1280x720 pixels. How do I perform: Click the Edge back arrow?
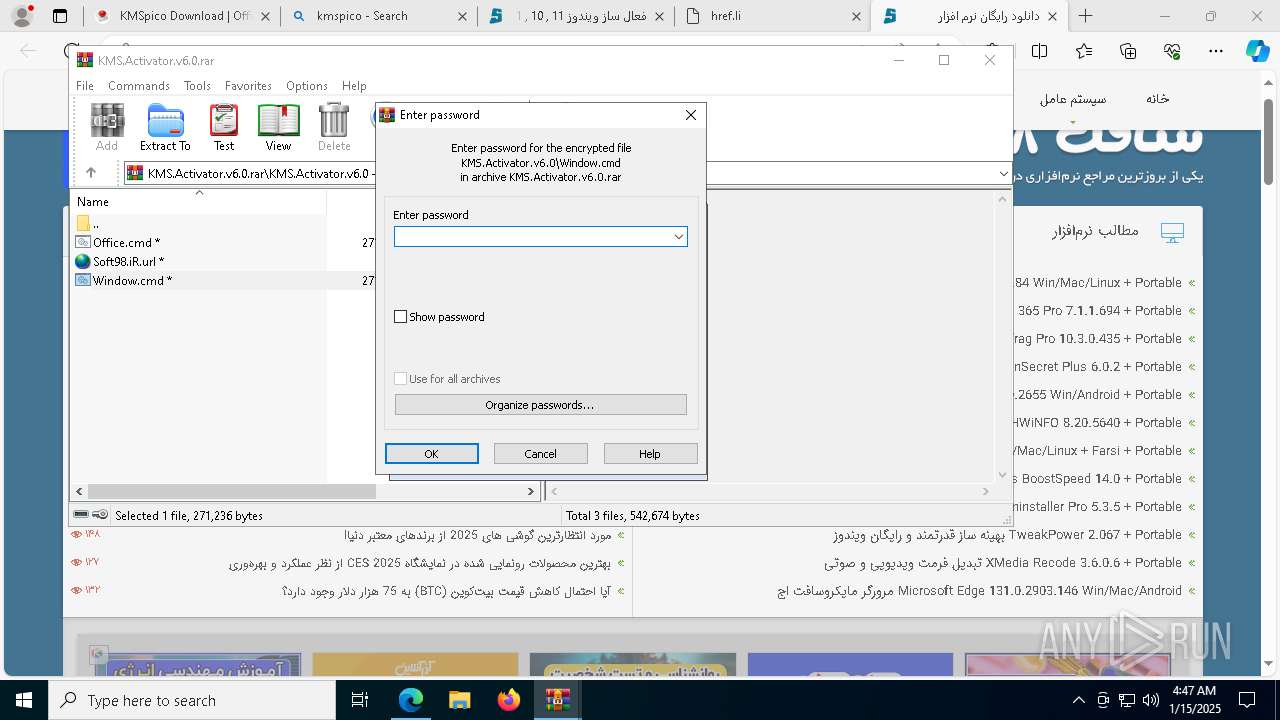pyautogui.click(x=28, y=51)
